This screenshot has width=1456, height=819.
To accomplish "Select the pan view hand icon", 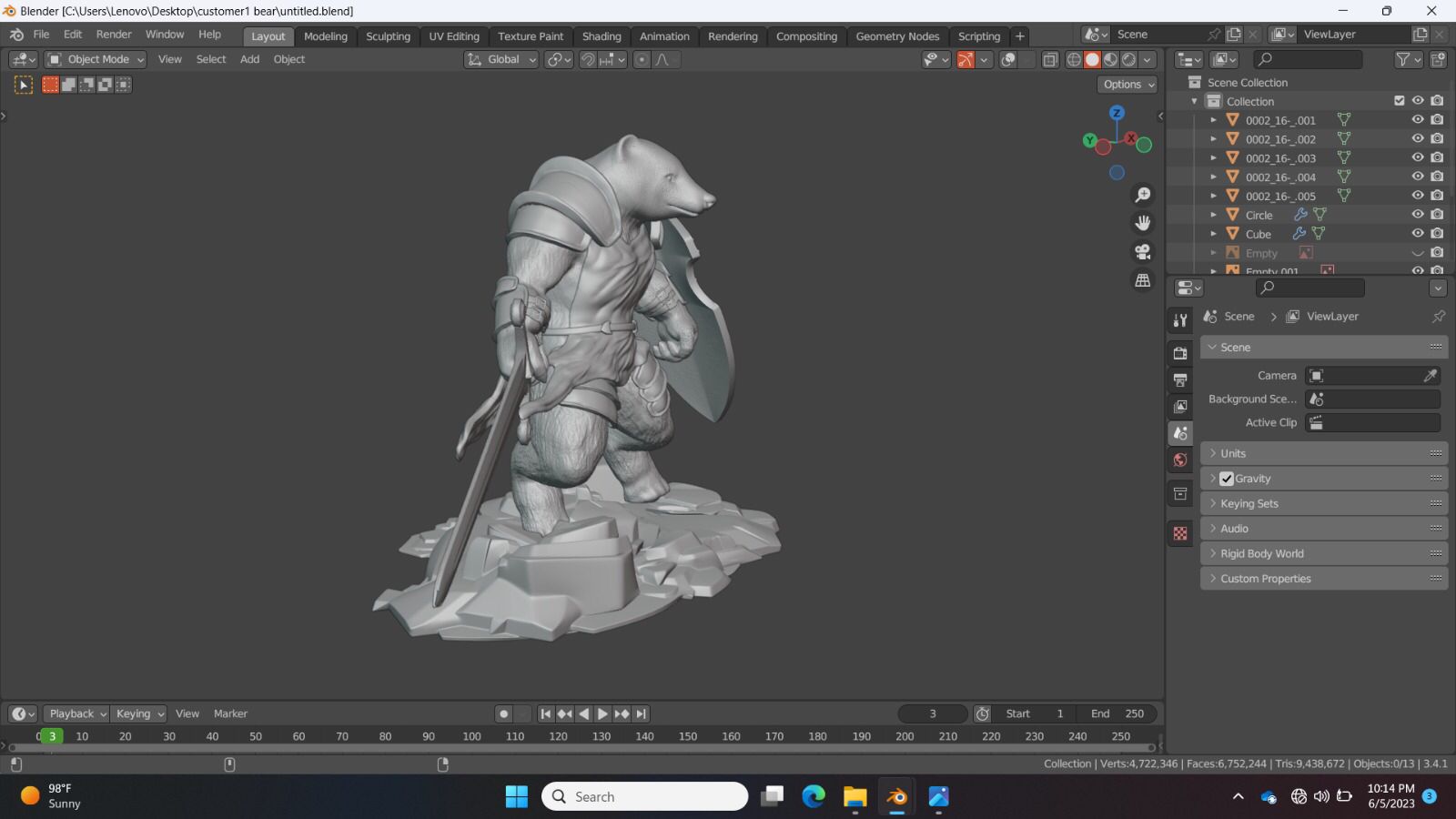I will tap(1143, 223).
